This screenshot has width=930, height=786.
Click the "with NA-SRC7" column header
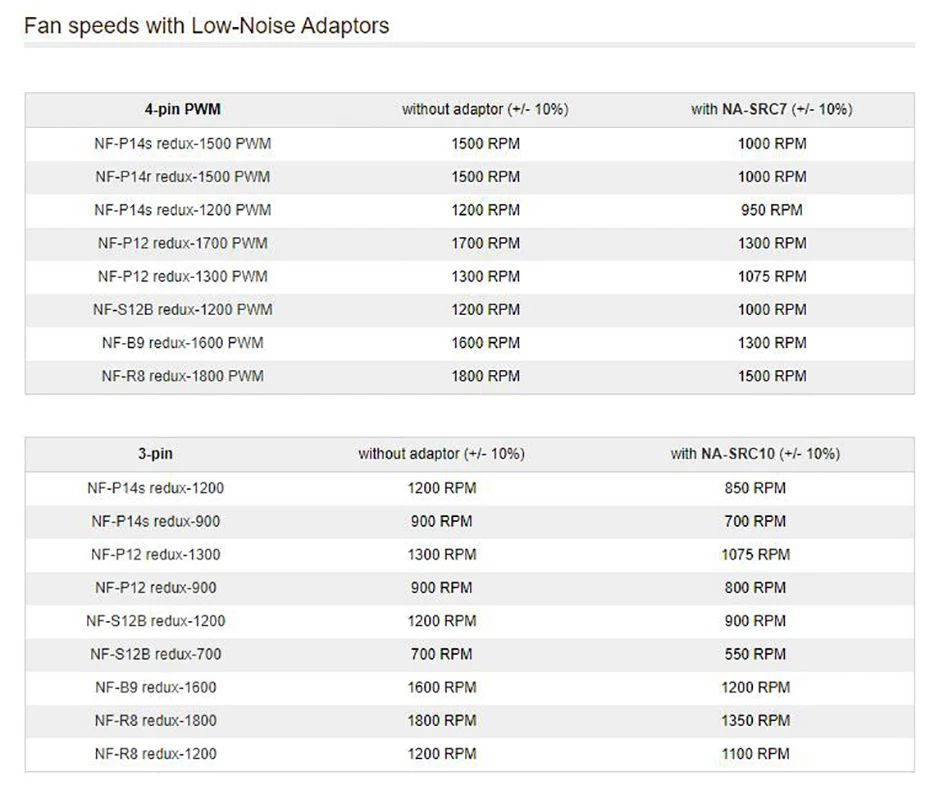pos(771,110)
